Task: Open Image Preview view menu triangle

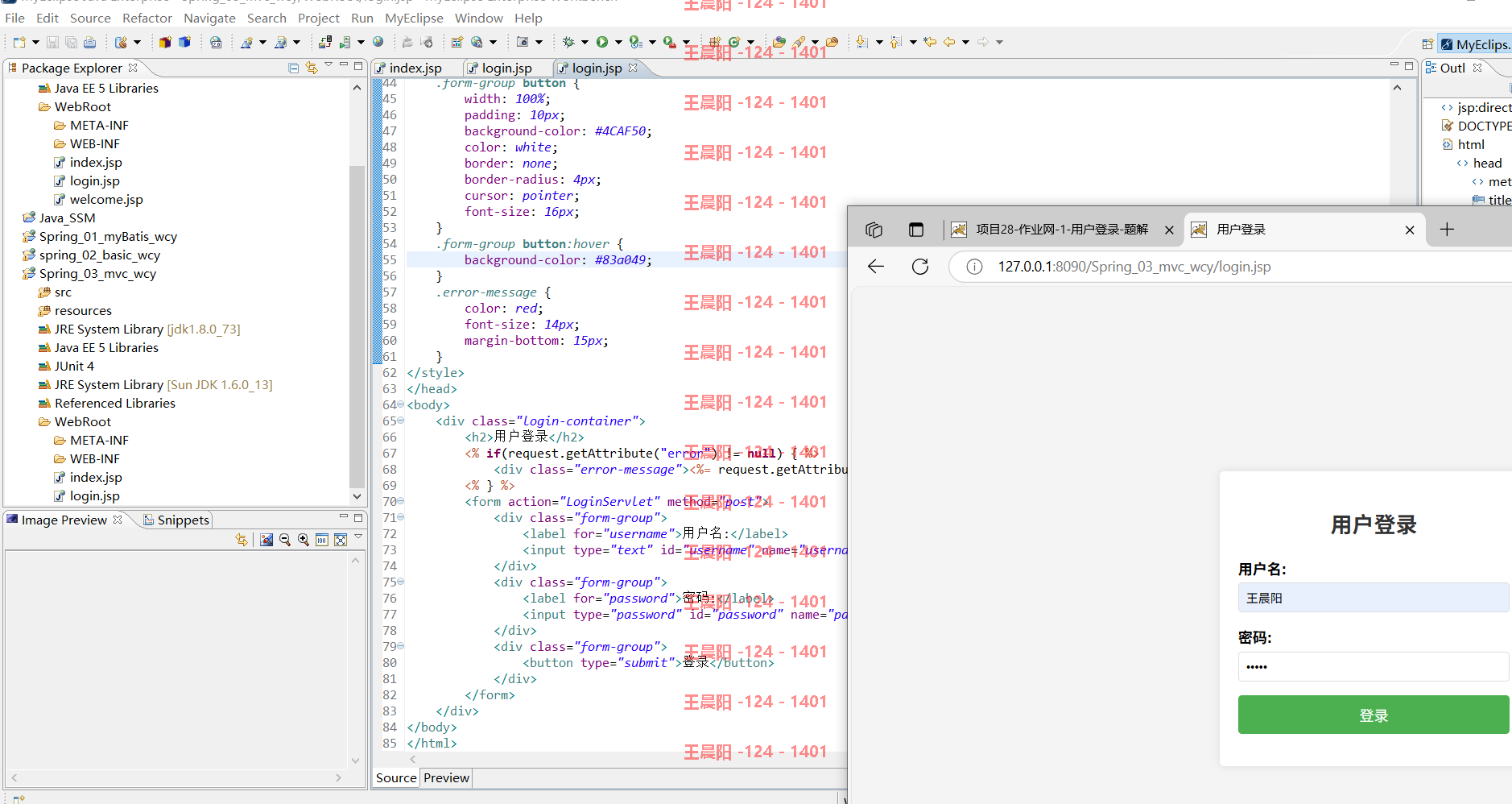Action: point(358,537)
